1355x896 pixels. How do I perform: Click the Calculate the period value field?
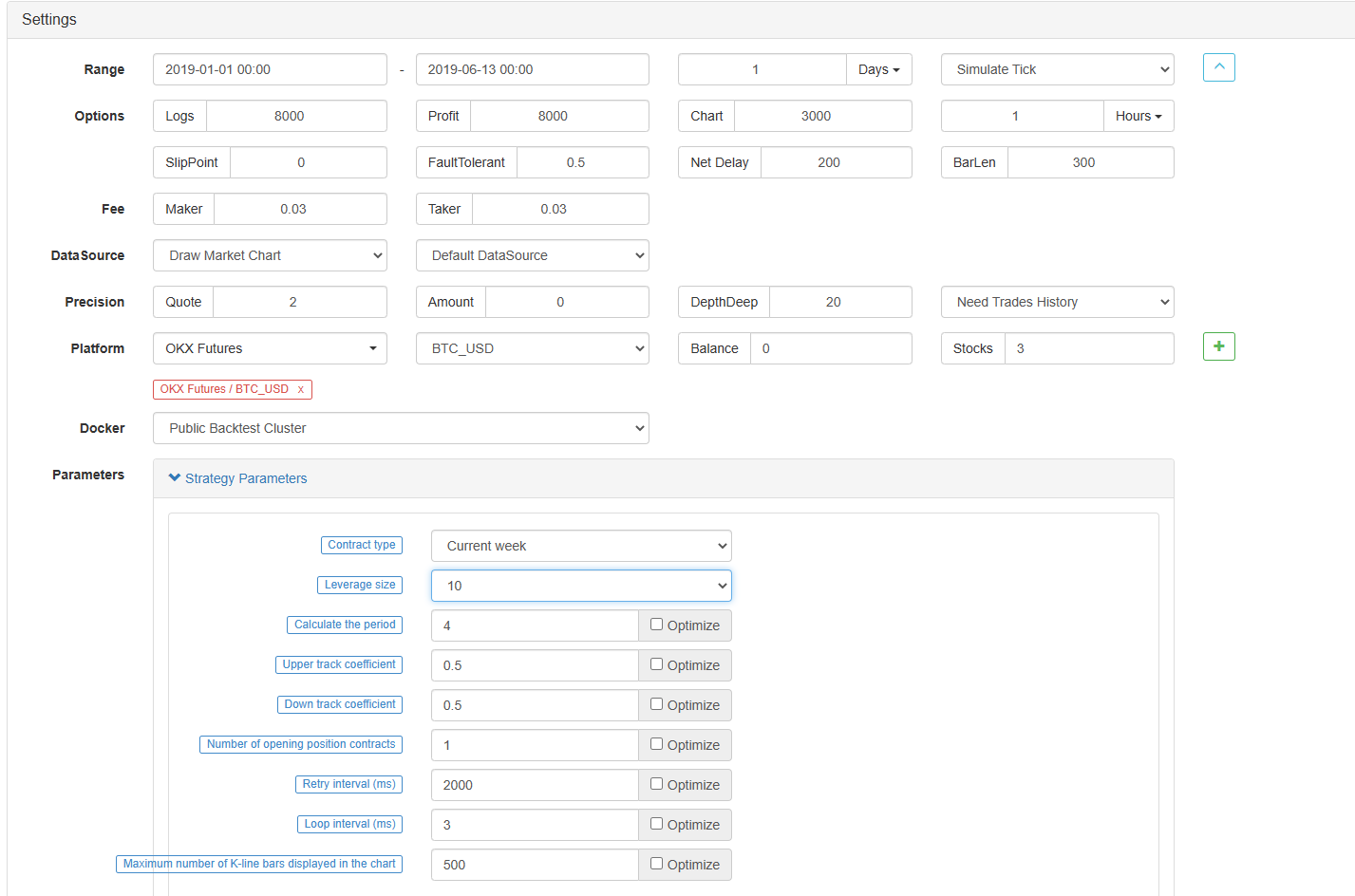(x=535, y=625)
